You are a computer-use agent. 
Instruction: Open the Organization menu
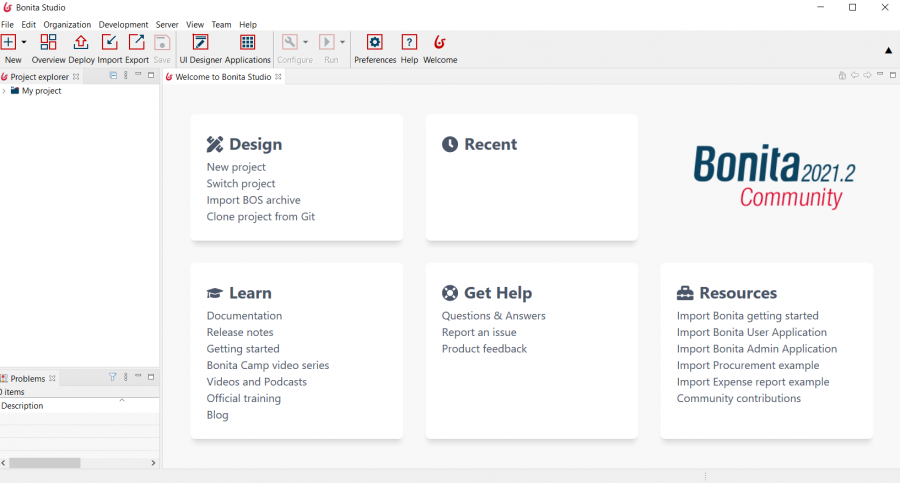tap(67, 25)
